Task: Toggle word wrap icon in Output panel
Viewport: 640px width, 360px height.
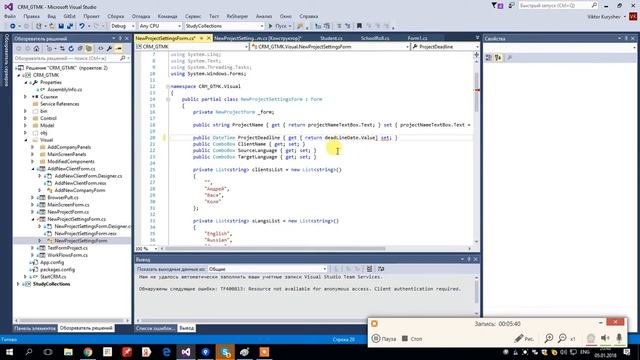Action: [x=381, y=269]
